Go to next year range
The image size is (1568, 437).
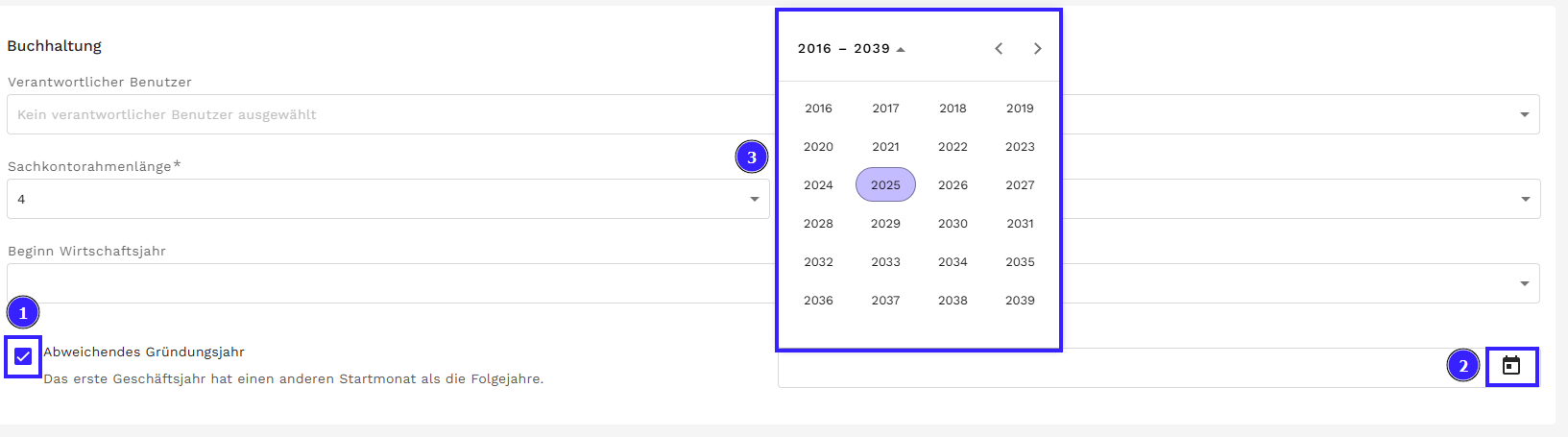pos(1037,49)
